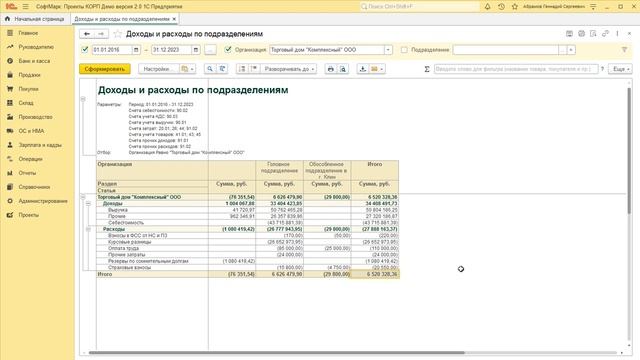Viewport: 640px width, 360px height.
Task: Click the print icon in report toolbar
Action: pyautogui.click(x=331, y=69)
